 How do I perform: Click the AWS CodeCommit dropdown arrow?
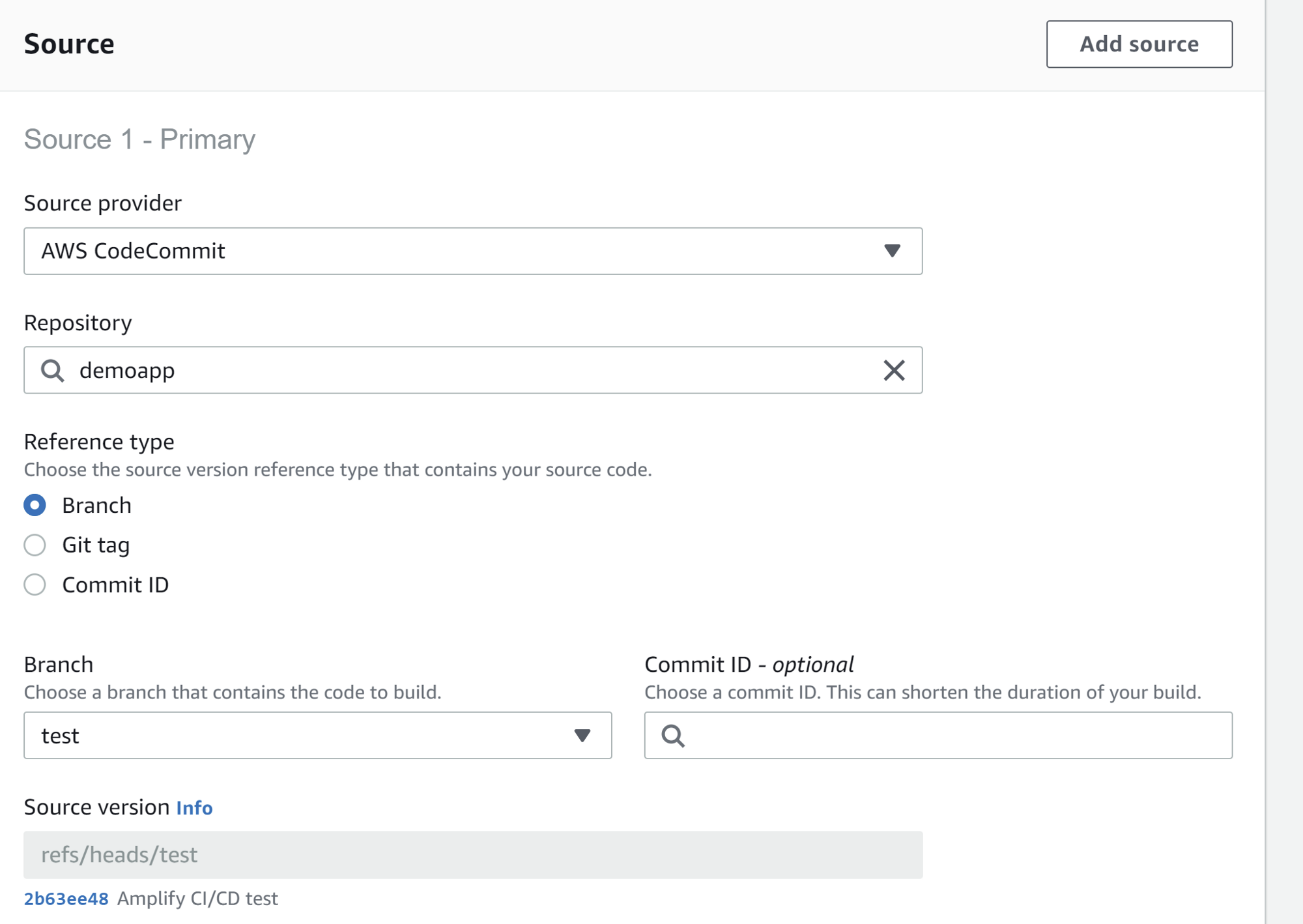pyautogui.click(x=892, y=251)
